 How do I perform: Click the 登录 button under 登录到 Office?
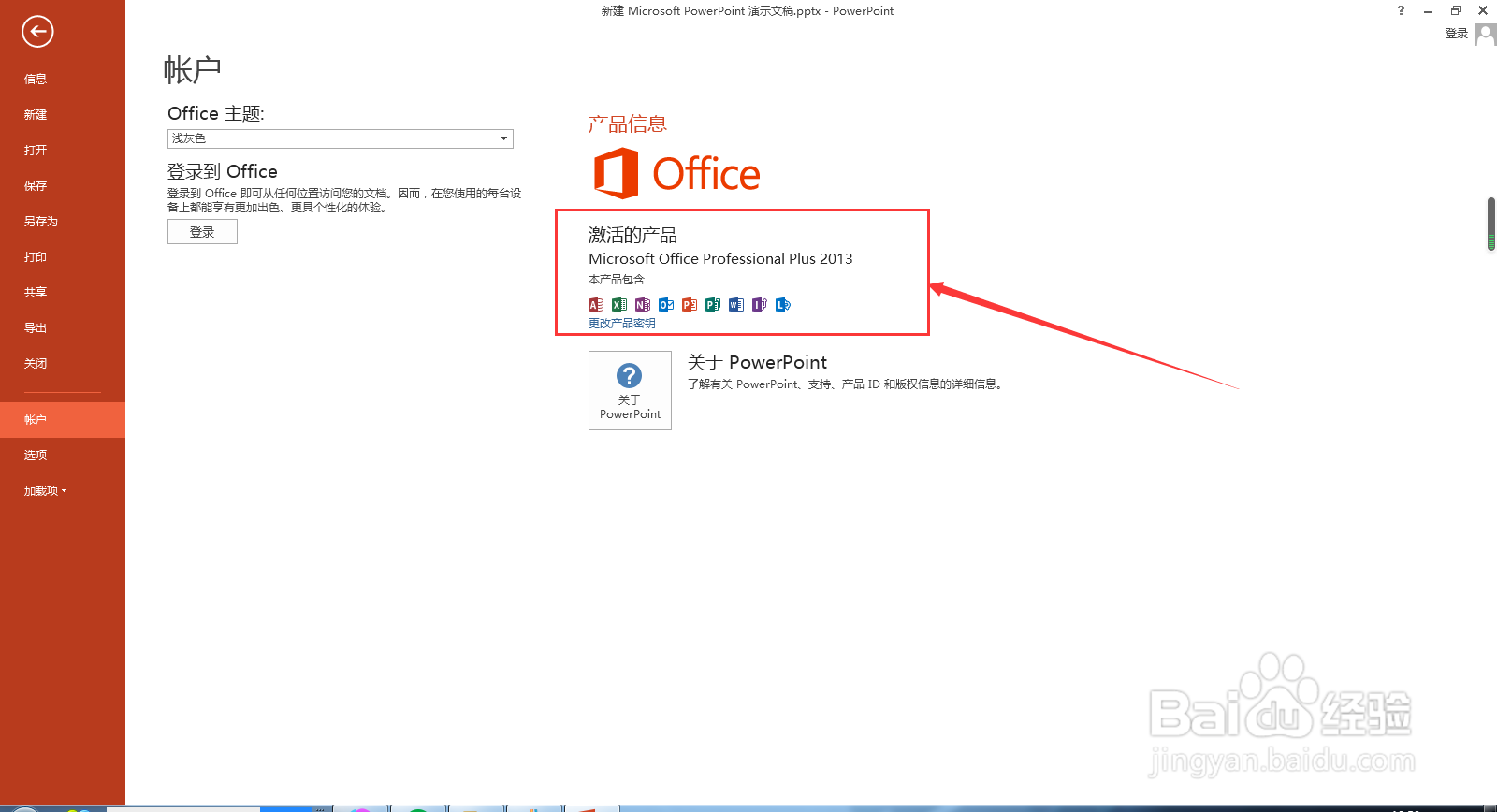[x=202, y=232]
